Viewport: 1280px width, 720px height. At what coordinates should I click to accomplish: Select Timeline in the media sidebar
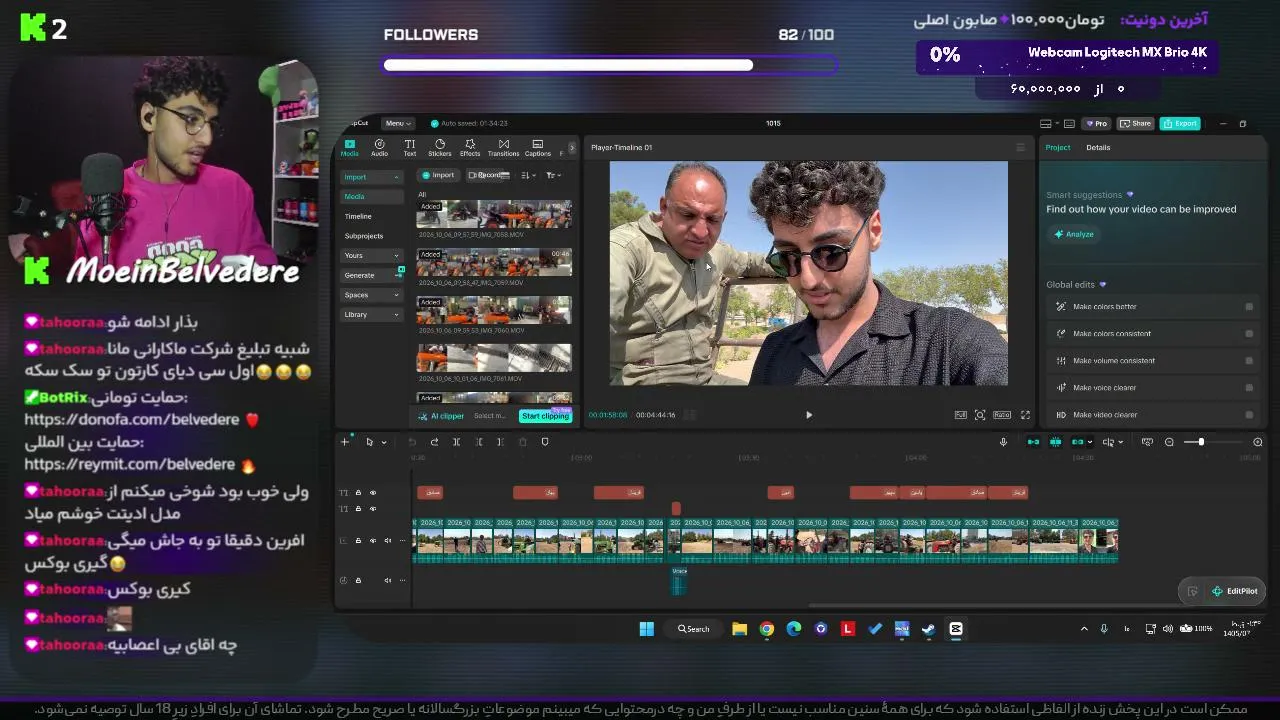[x=358, y=216]
